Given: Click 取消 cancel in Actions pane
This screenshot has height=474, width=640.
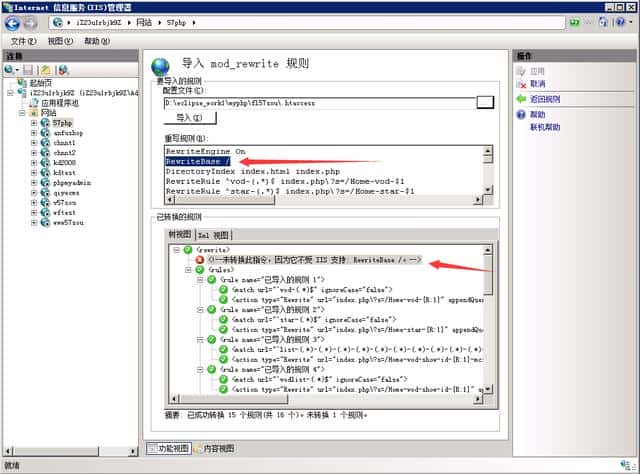Looking at the screenshot, I should point(537,84).
